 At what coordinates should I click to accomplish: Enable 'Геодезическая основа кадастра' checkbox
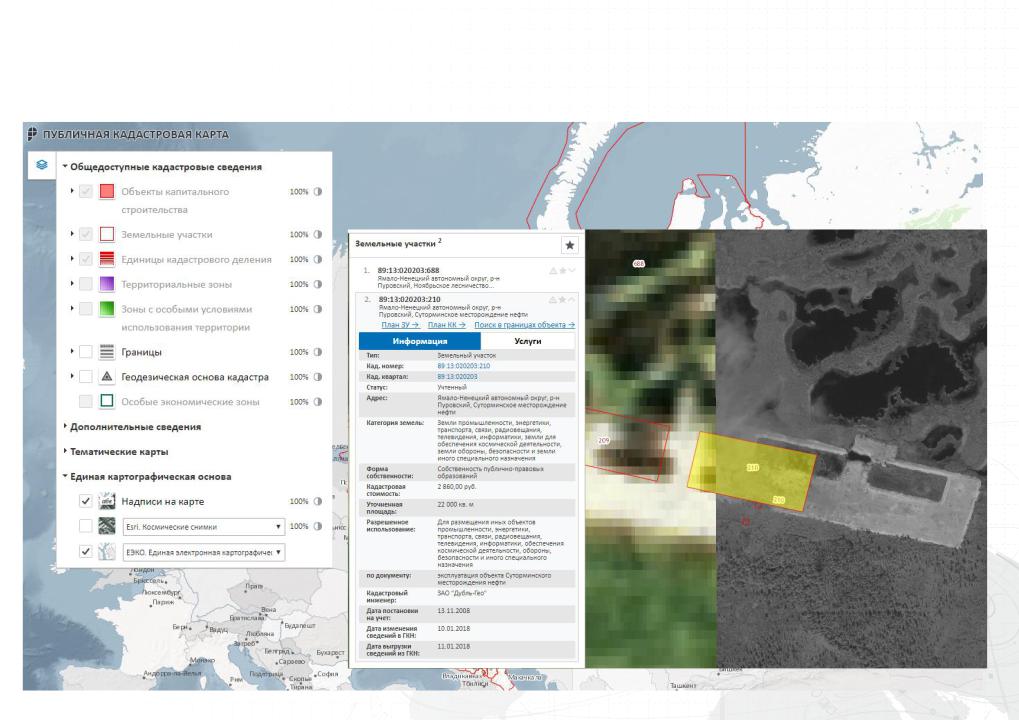(86, 376)
